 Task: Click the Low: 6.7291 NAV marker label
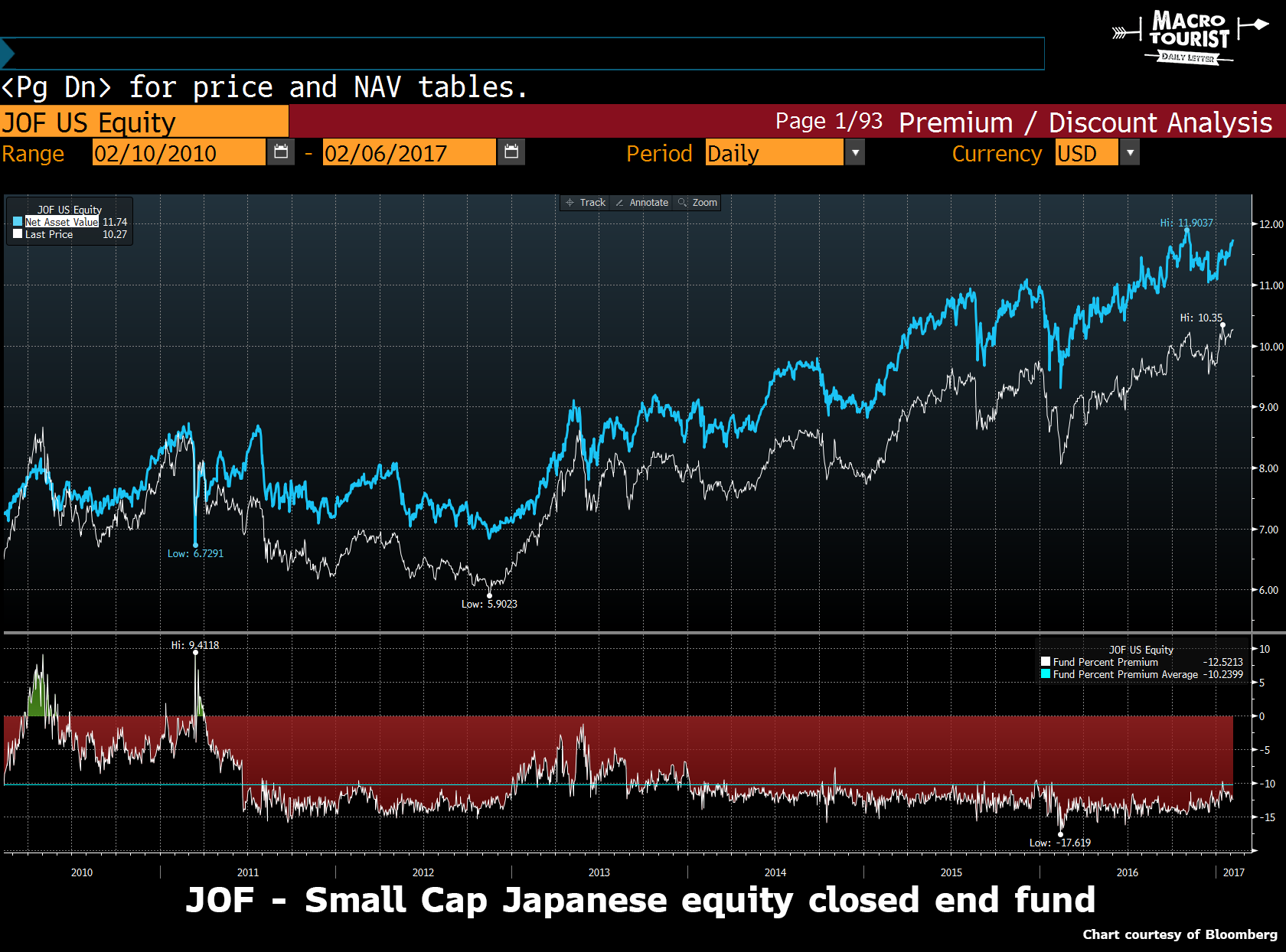click(196, 553)
